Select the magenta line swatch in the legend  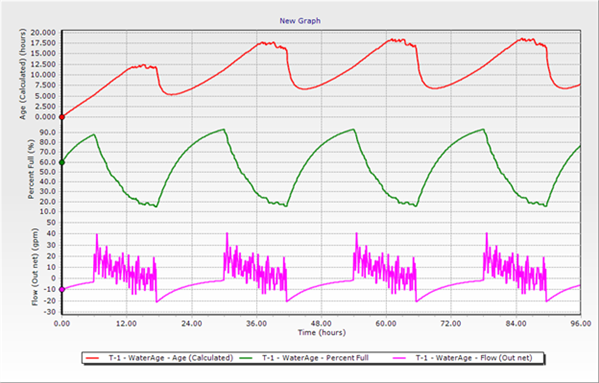pyautogui.click(x=399, y=358)
